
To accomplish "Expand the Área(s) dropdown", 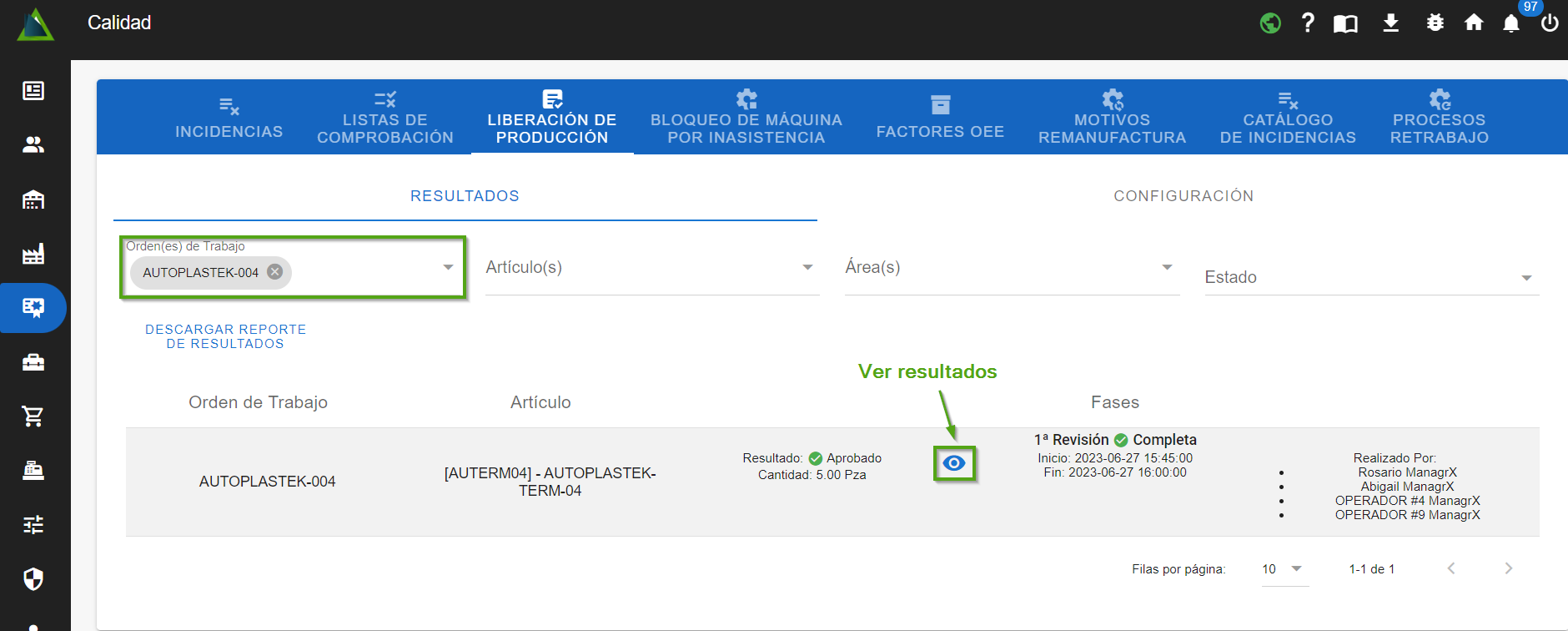I will click(1166, 267).
